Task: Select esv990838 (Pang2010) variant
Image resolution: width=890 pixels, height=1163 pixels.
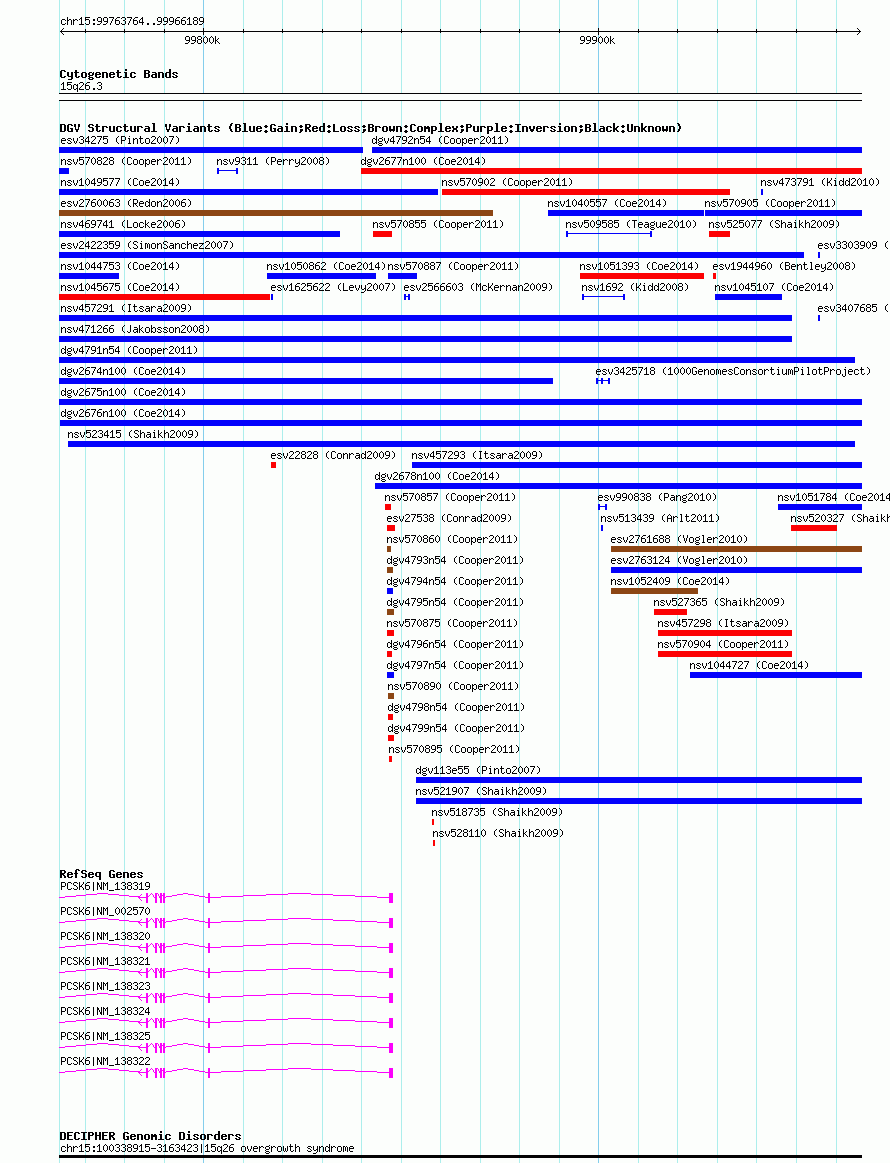Action: [x=657, y=497]
